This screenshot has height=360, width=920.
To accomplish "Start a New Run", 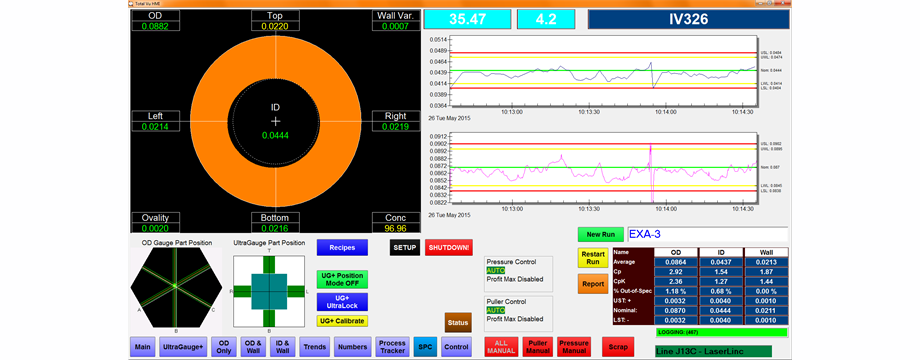I will tap(601, 235).
